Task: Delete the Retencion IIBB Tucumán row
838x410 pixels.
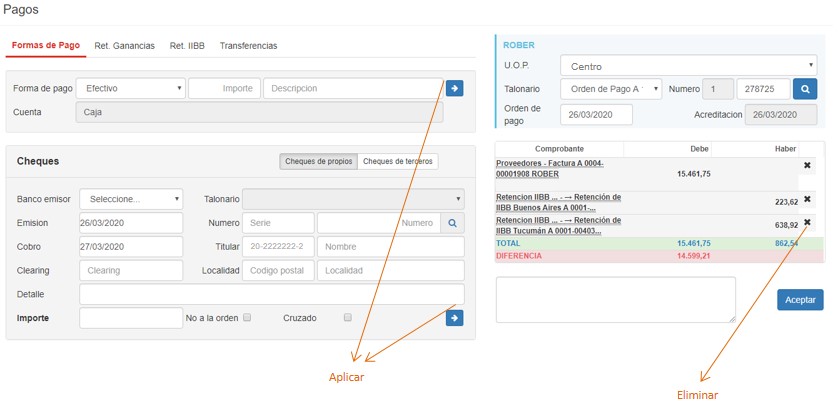Action: pos(807,223)
